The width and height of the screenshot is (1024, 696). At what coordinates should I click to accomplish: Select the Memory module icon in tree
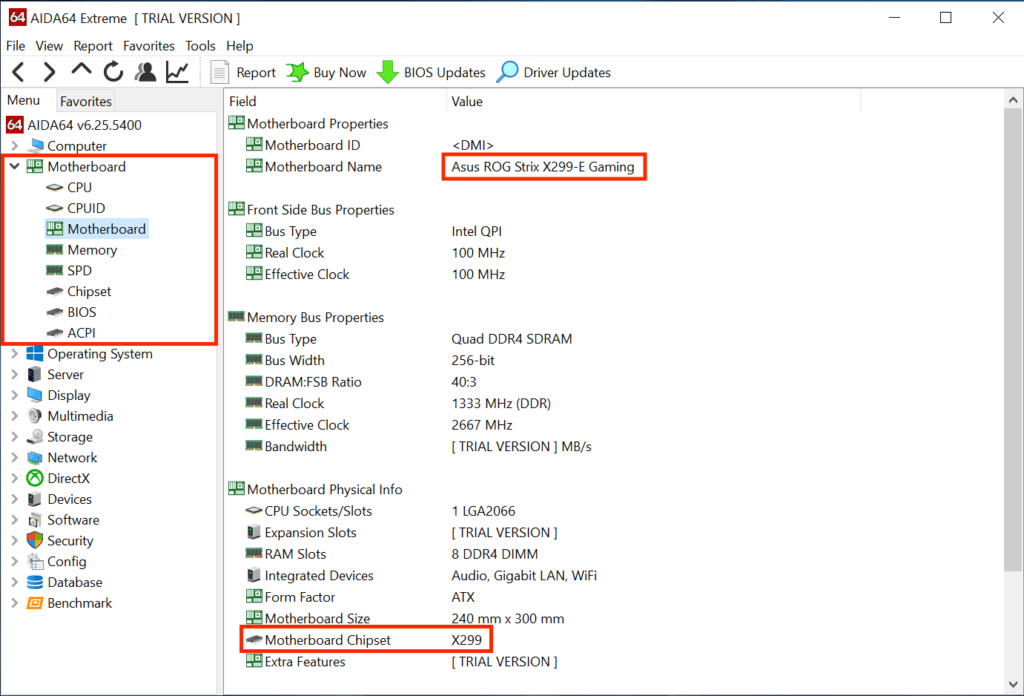pyautogui.click(x=55, y=250)
